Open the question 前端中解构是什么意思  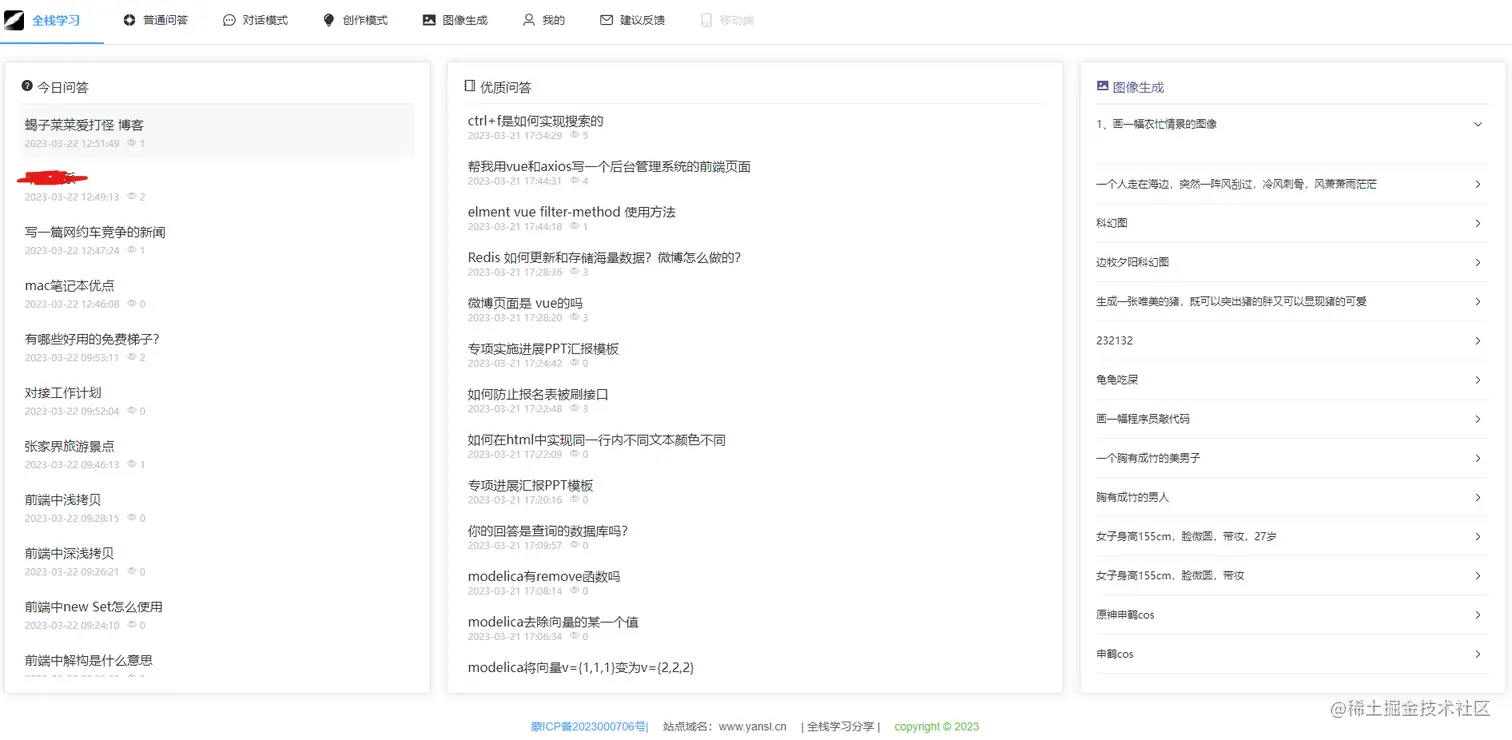click(89, 660)
